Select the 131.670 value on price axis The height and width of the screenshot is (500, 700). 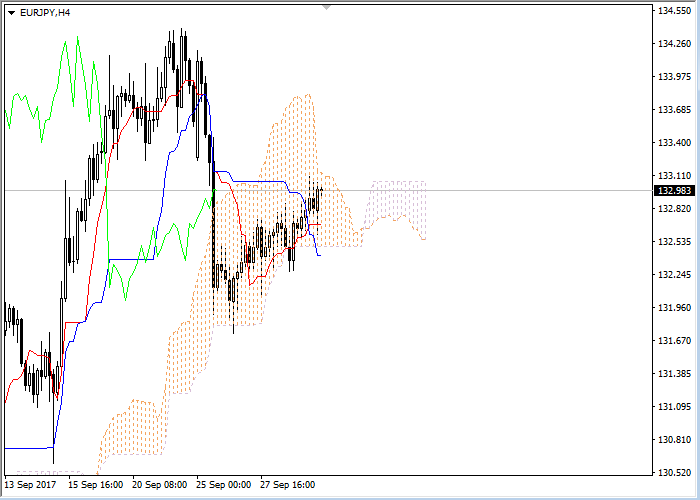pyautogui.click(x=674, y=341)
